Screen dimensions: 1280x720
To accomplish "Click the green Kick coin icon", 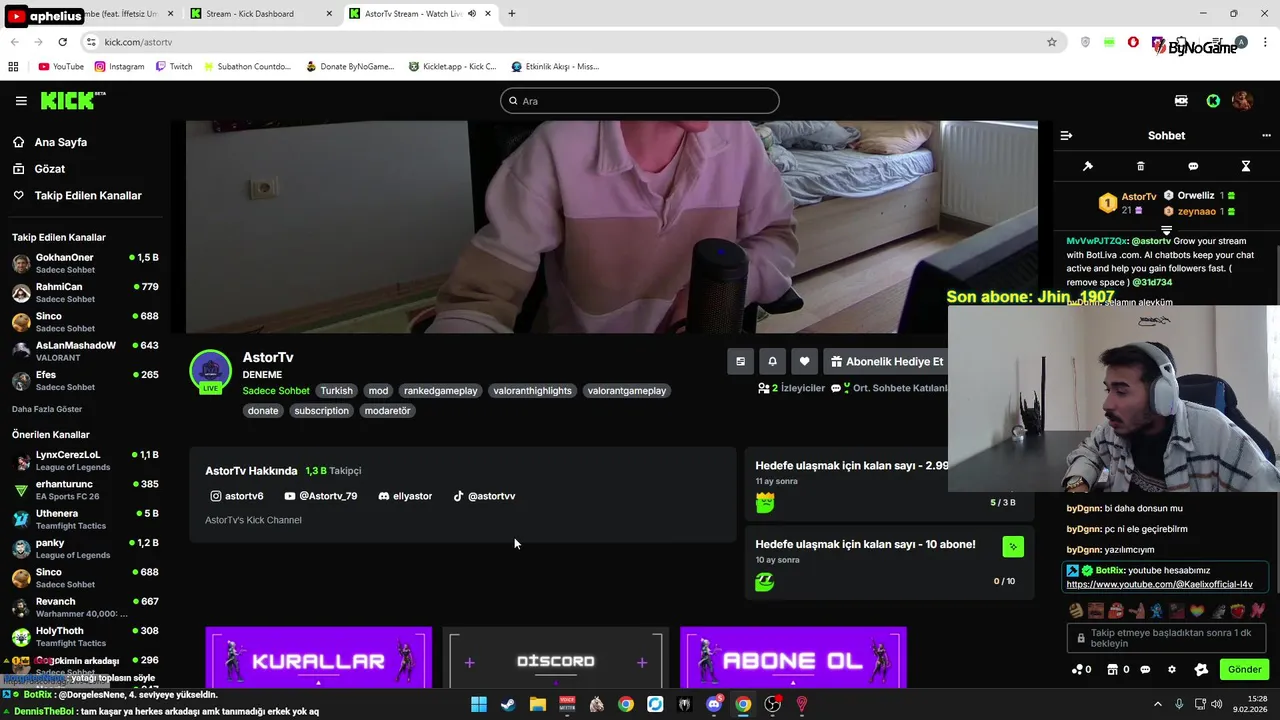I will (x=1213, y=101).
